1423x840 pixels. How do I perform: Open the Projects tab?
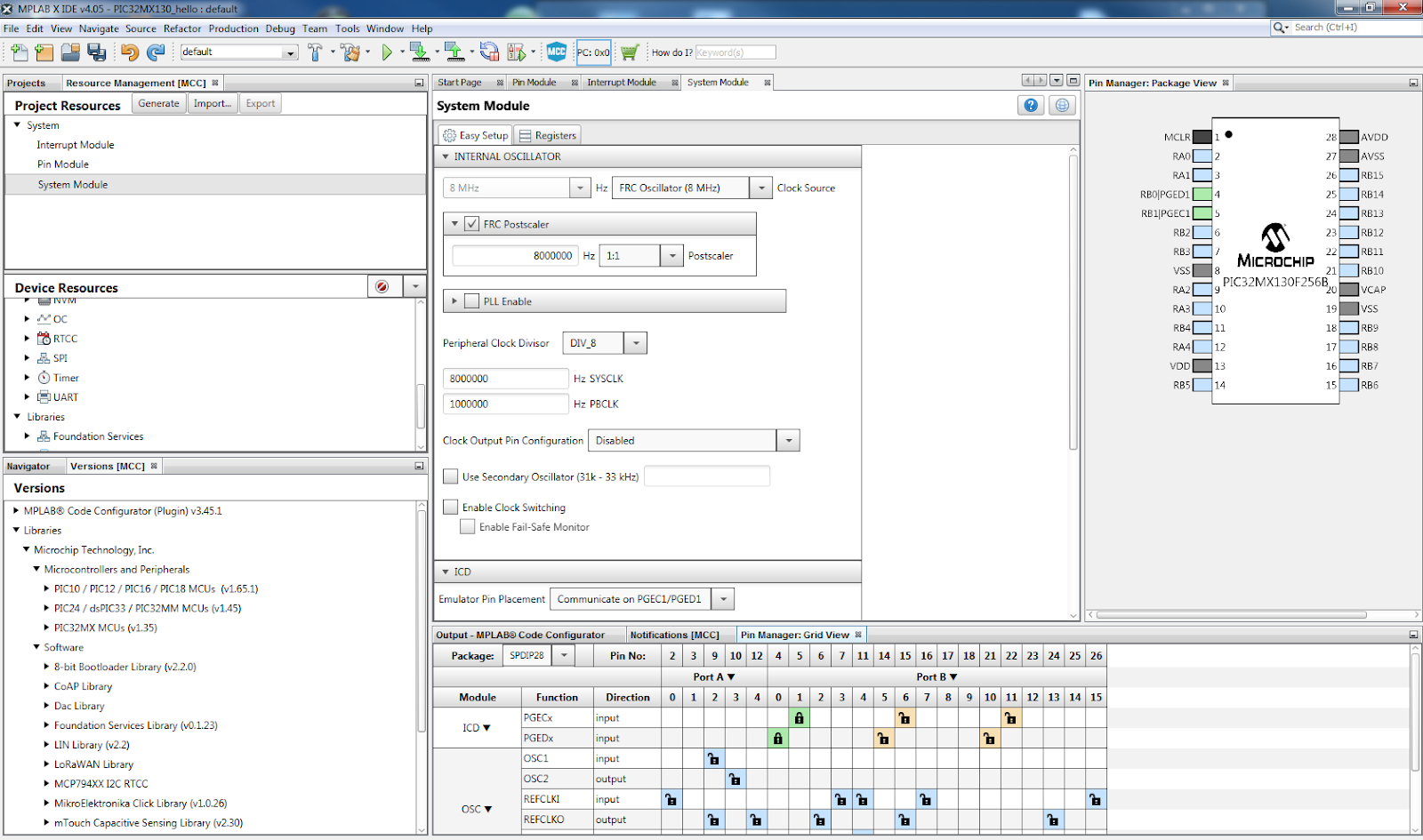pos(26,83)
